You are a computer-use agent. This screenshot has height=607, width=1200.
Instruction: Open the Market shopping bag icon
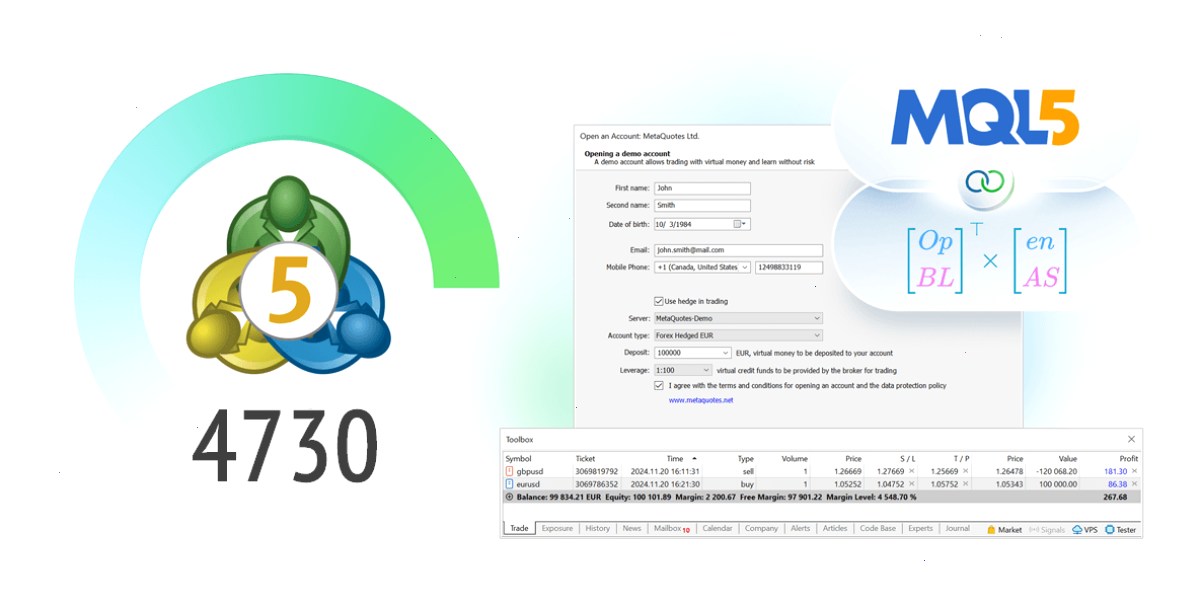[991, 529]
